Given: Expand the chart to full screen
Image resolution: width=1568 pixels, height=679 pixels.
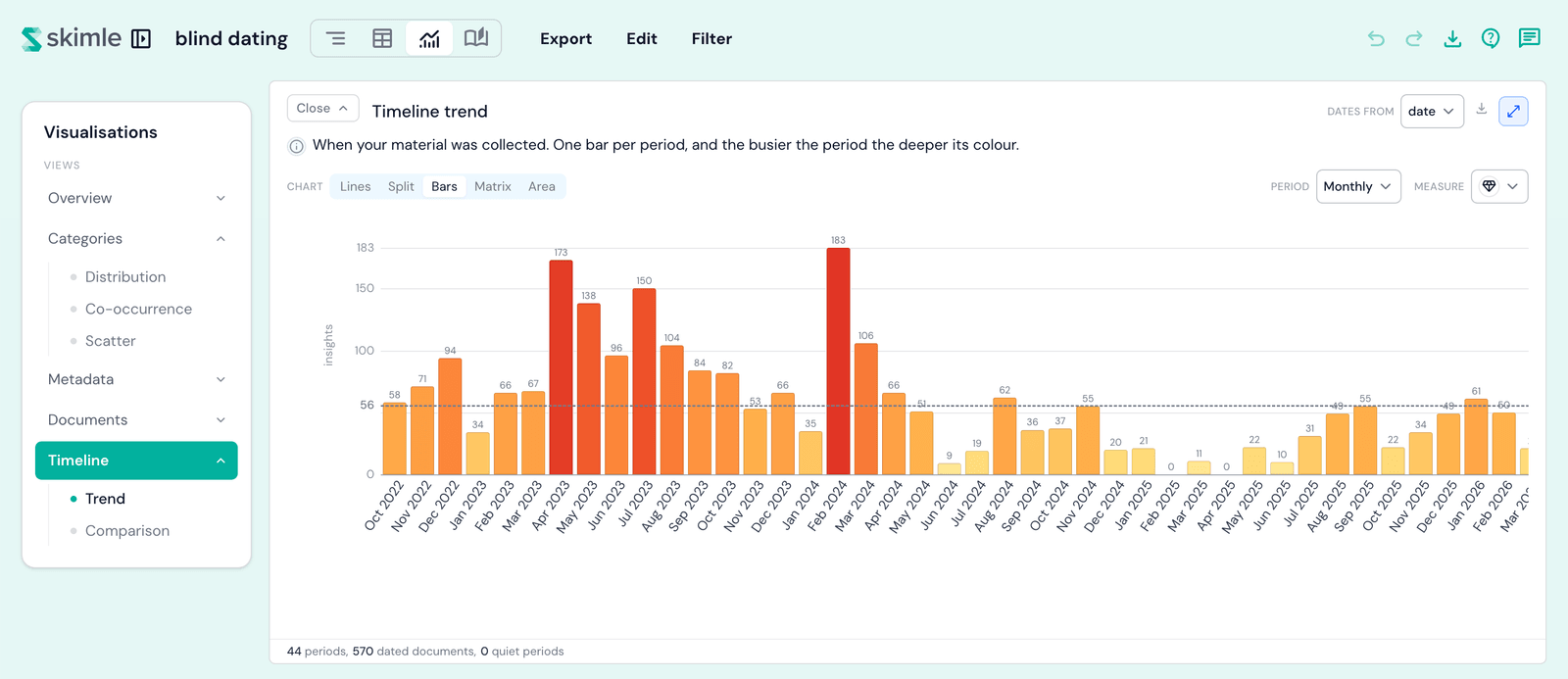Looking at the screenshot, I should tap(1513, 111).
